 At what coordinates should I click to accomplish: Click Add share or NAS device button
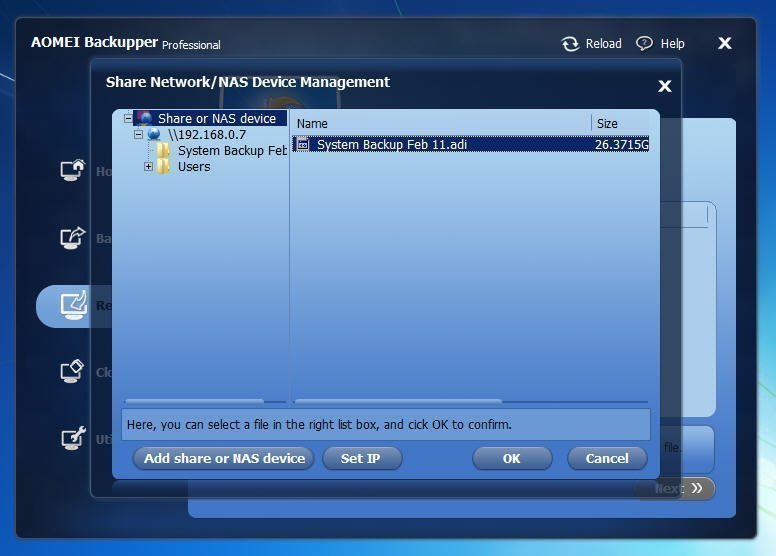(224, 458)
